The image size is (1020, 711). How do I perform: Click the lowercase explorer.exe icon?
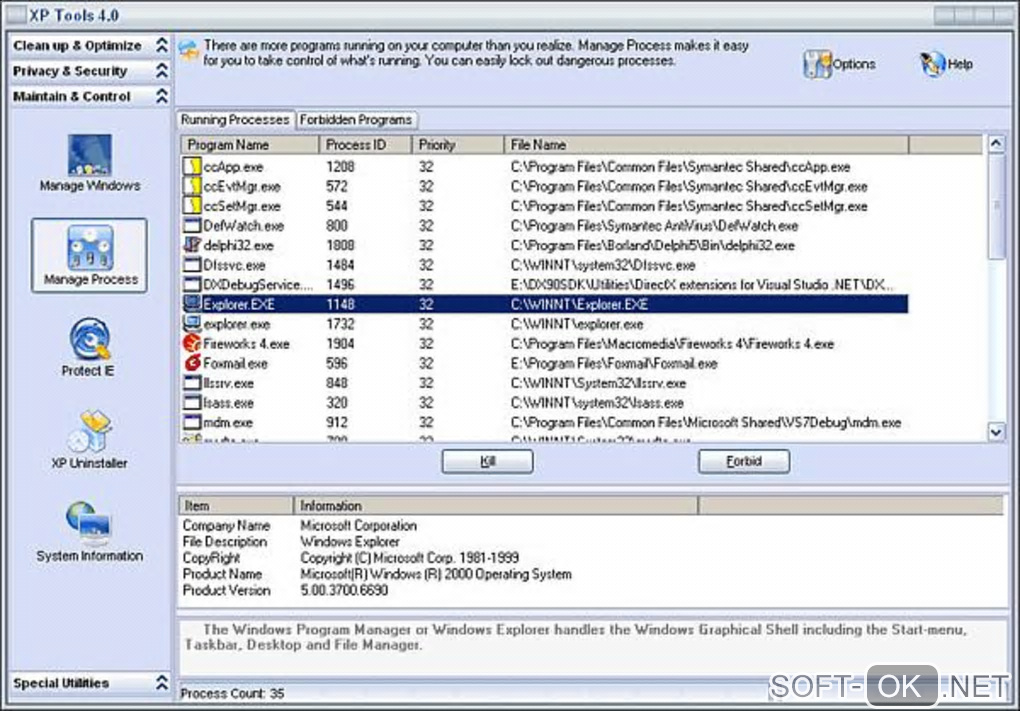tap(192, 323)
